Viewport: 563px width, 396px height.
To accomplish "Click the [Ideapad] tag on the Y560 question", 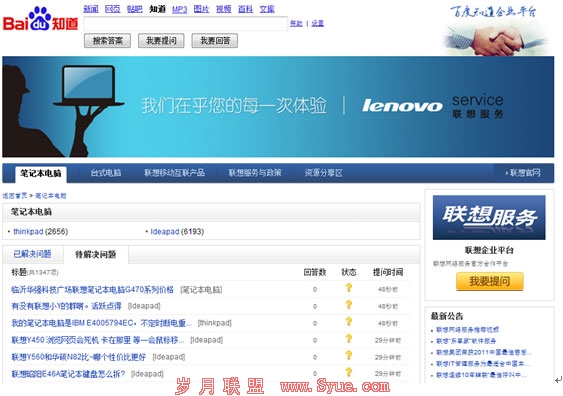I will coord(169,357).
